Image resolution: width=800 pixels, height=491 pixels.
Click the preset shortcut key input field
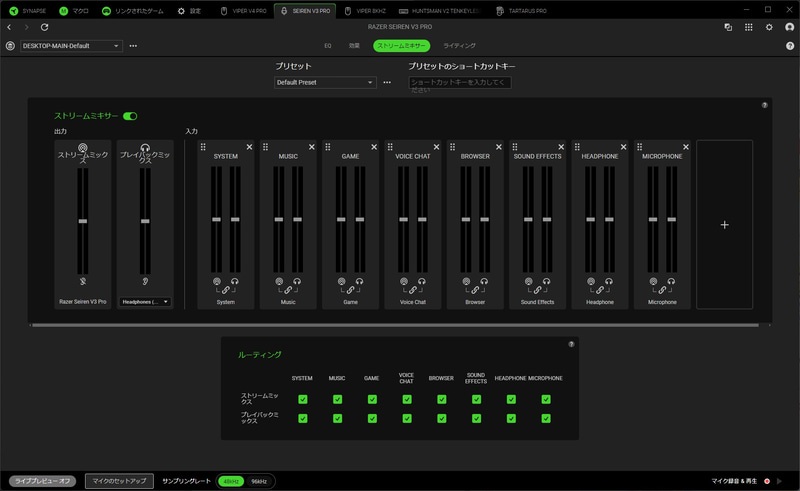tap(460, 82)
